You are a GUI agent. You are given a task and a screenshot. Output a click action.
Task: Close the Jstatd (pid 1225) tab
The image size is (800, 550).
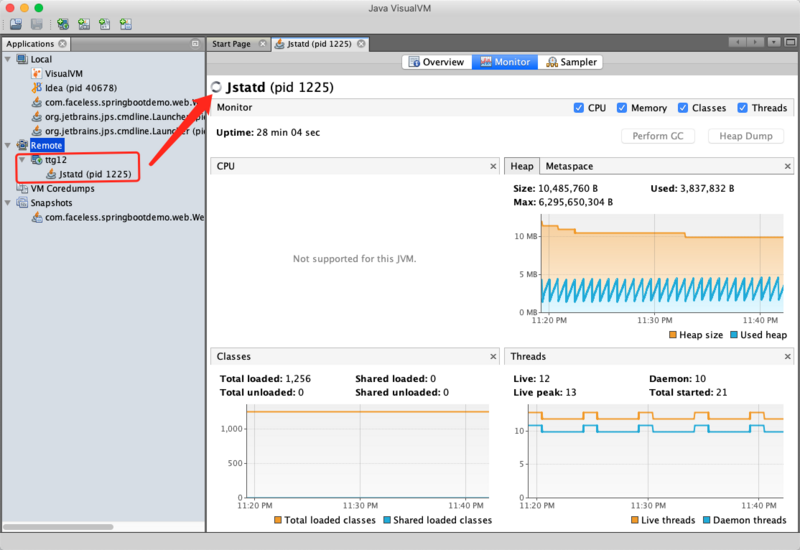pyautogui.click(x=361, y=44)
